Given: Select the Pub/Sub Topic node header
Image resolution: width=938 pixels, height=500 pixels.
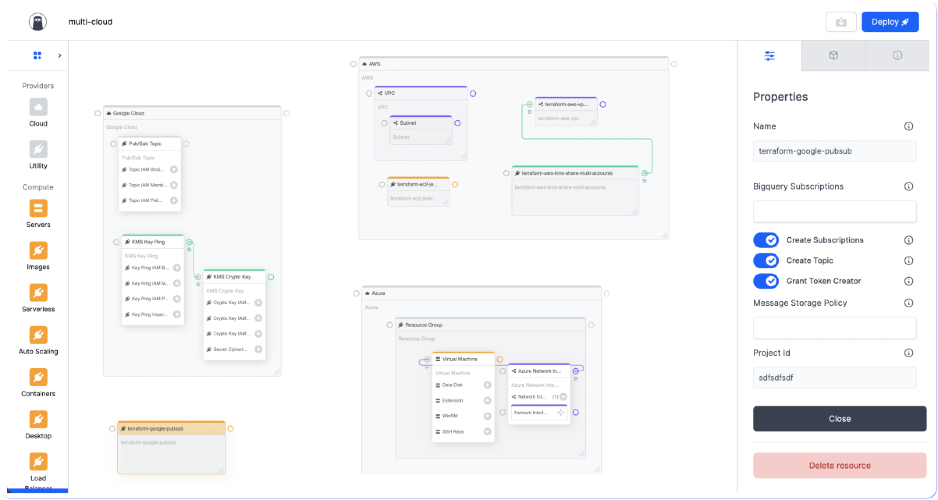Looking at the screenshot, I should tap(150, 144).
